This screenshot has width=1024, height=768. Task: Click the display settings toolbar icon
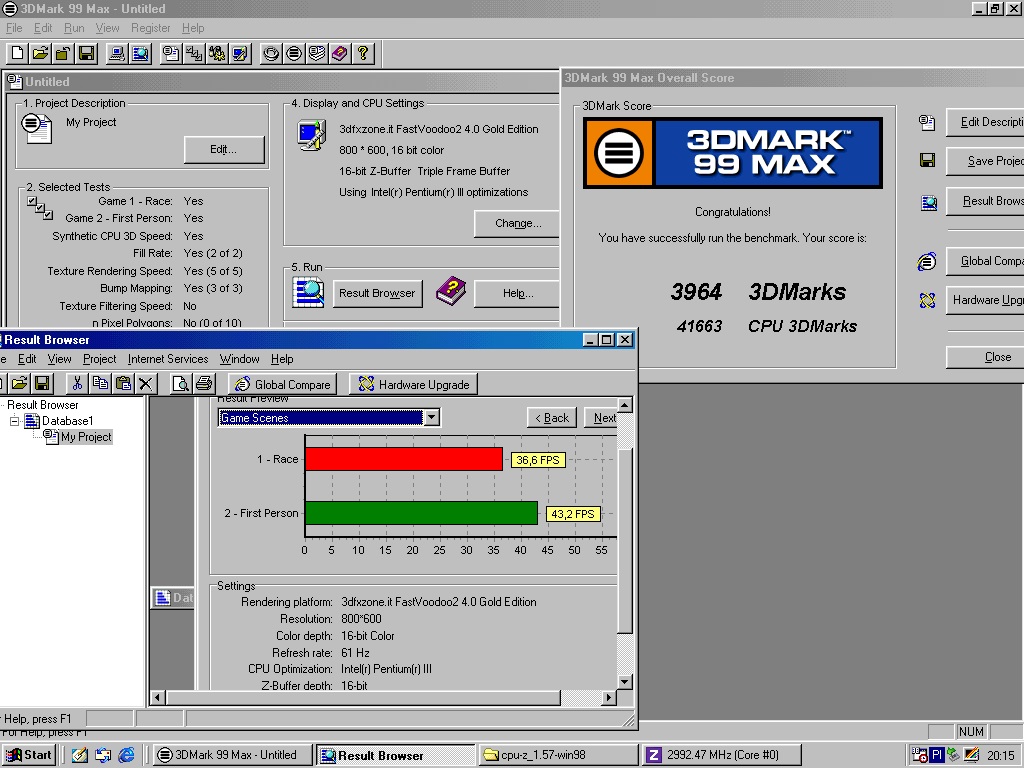click(x=240, y=53)
